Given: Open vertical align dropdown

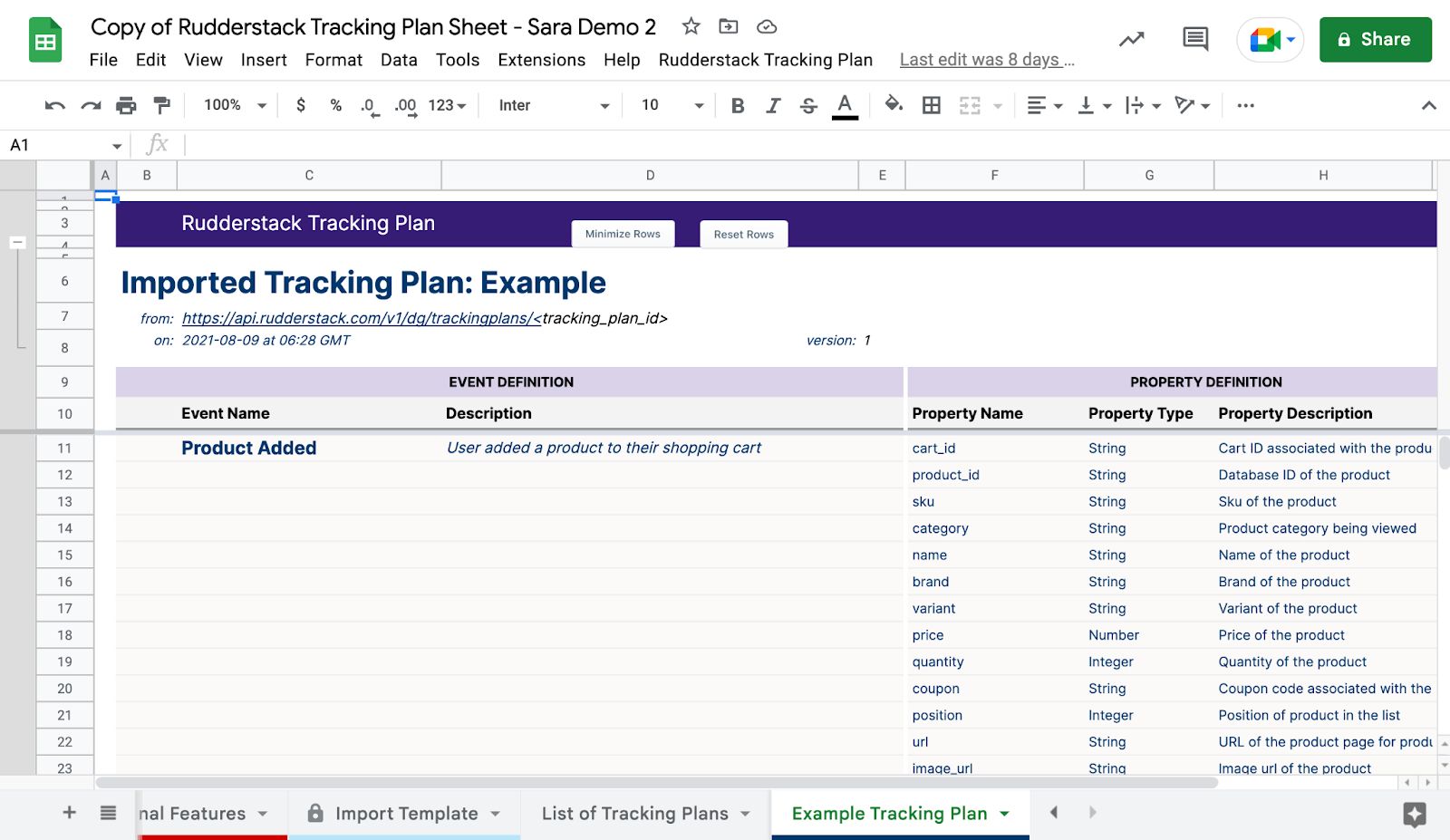Looking at the screenshot, I should (x=1094, y=105).
